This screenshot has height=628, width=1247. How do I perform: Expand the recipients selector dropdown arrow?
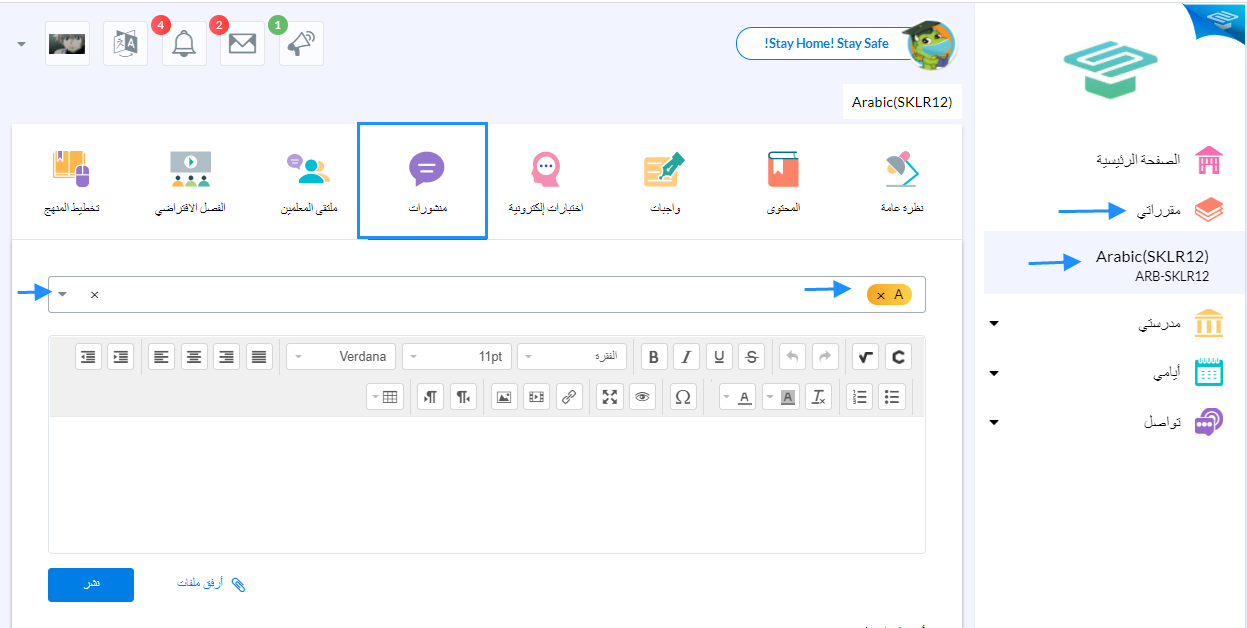62,294
